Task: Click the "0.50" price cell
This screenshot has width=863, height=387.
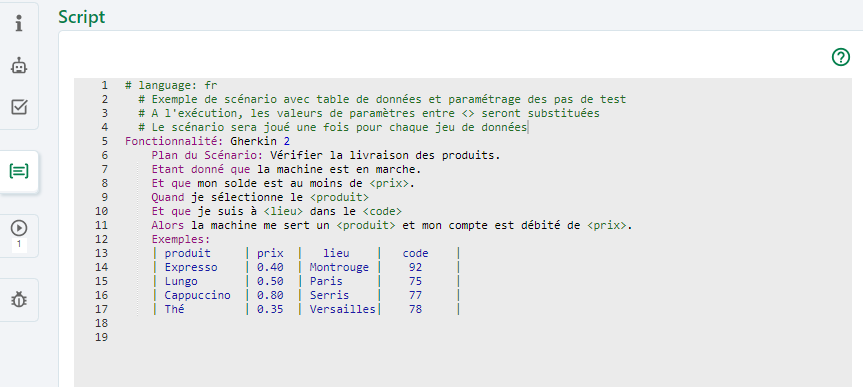Action: pos(270,281)
